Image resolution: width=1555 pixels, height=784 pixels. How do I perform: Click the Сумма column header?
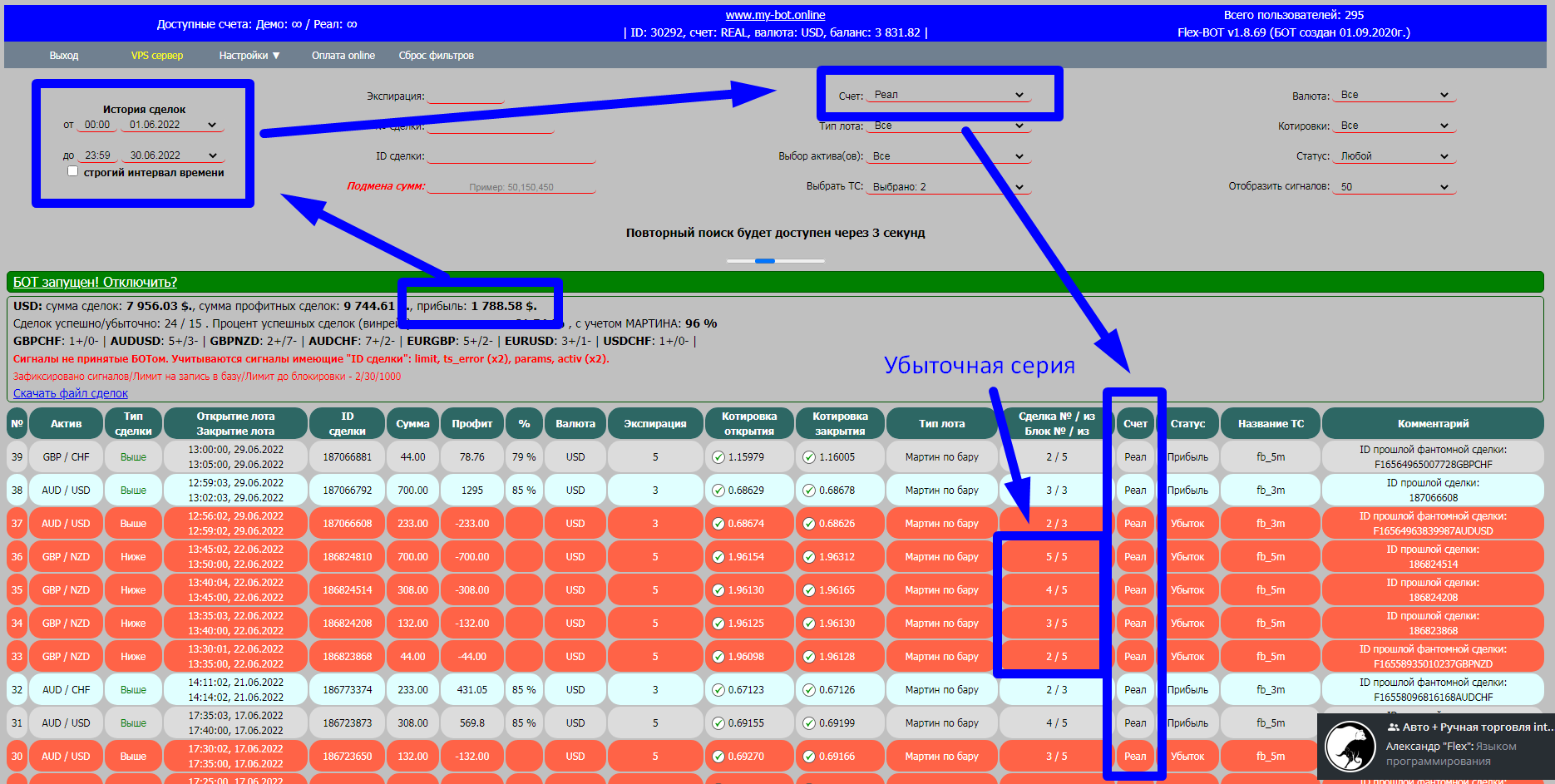pyautogui.click(x=412, y=423)
